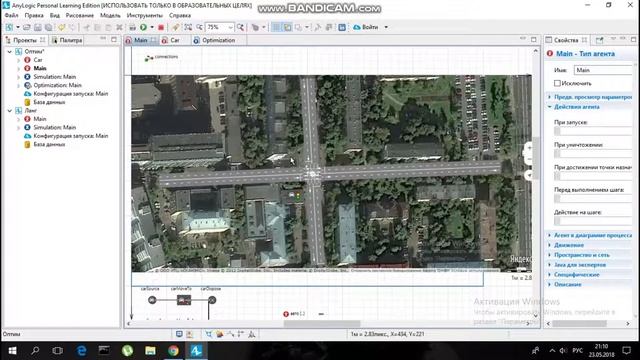Click the New model toolbar icon

click(x=9, y=27)
